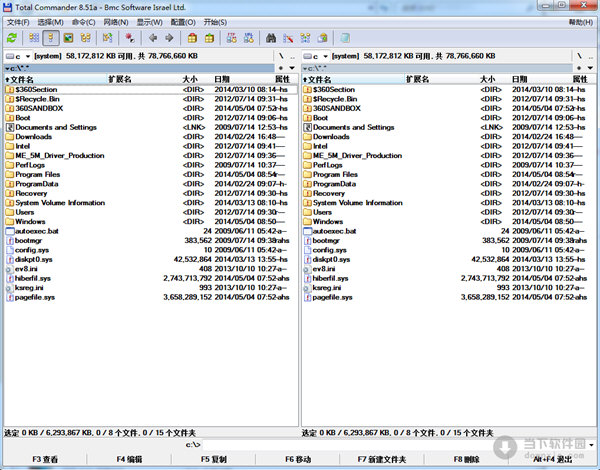Open the right panel drive dropdown

pyautogui.click(x=318, y=57)
